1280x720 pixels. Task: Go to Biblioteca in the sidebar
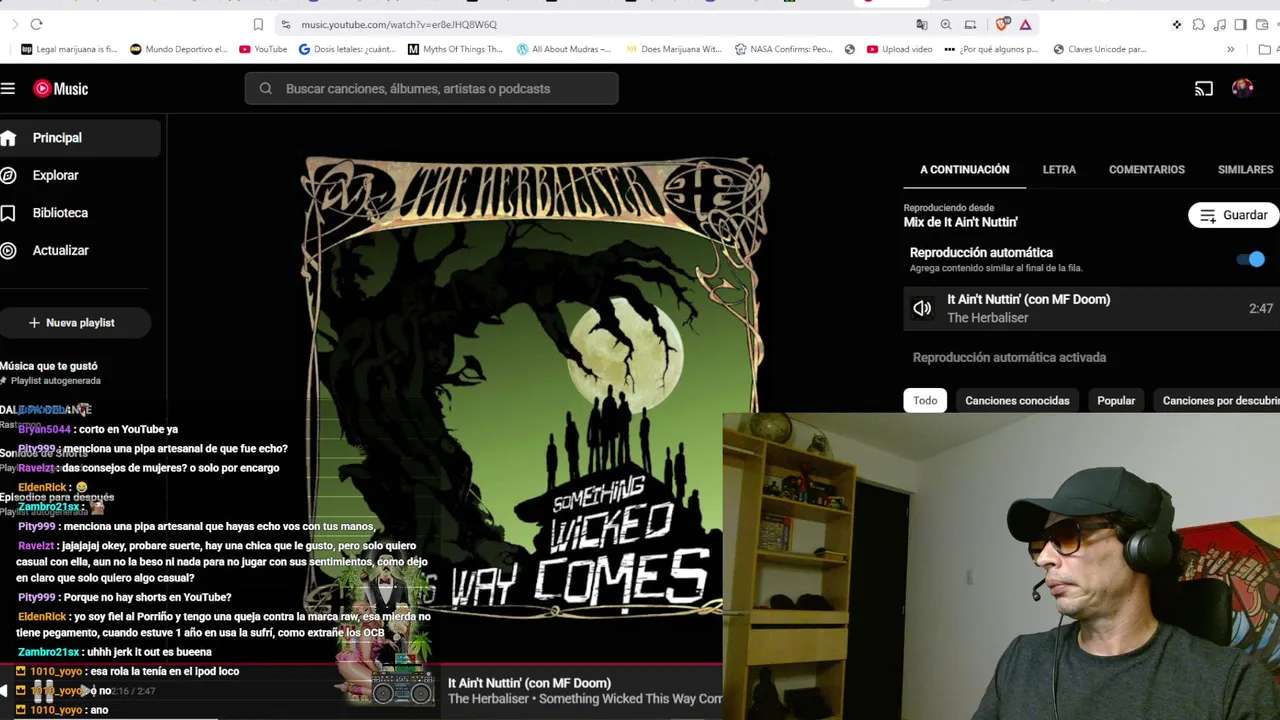click(x=80, y=213)
